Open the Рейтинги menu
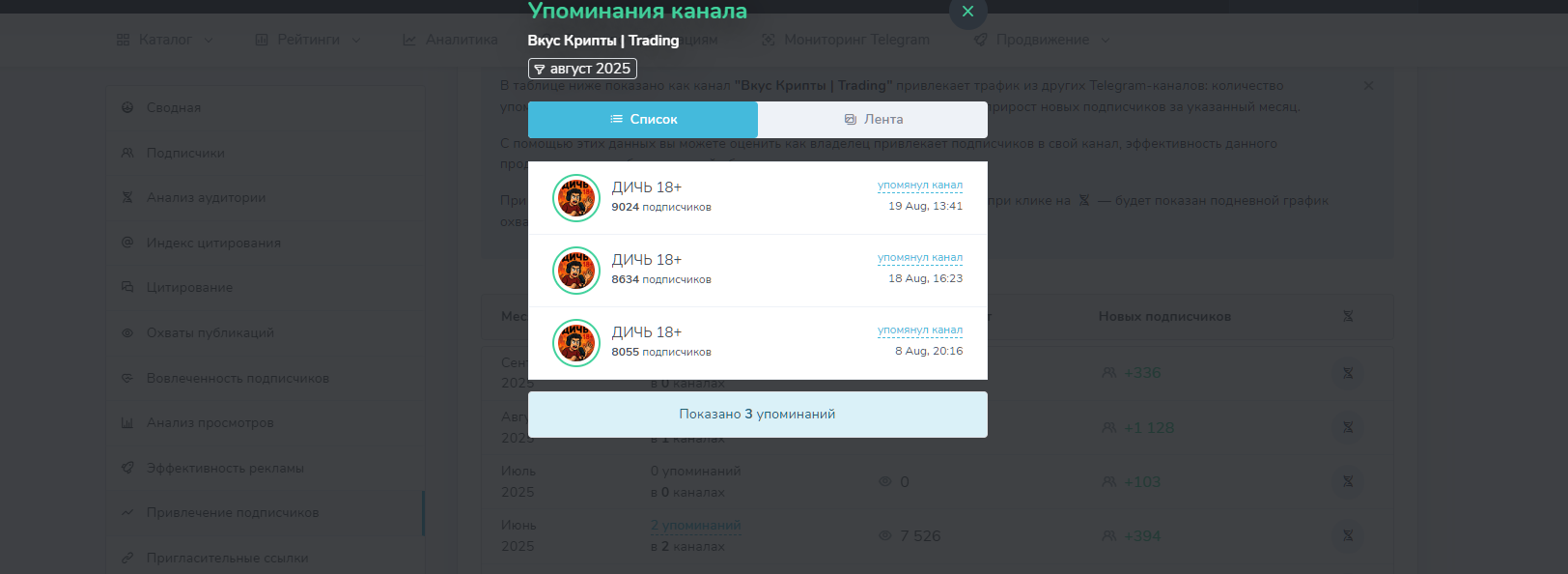This screenshot has height=574, width=1568. pos(308,40)
